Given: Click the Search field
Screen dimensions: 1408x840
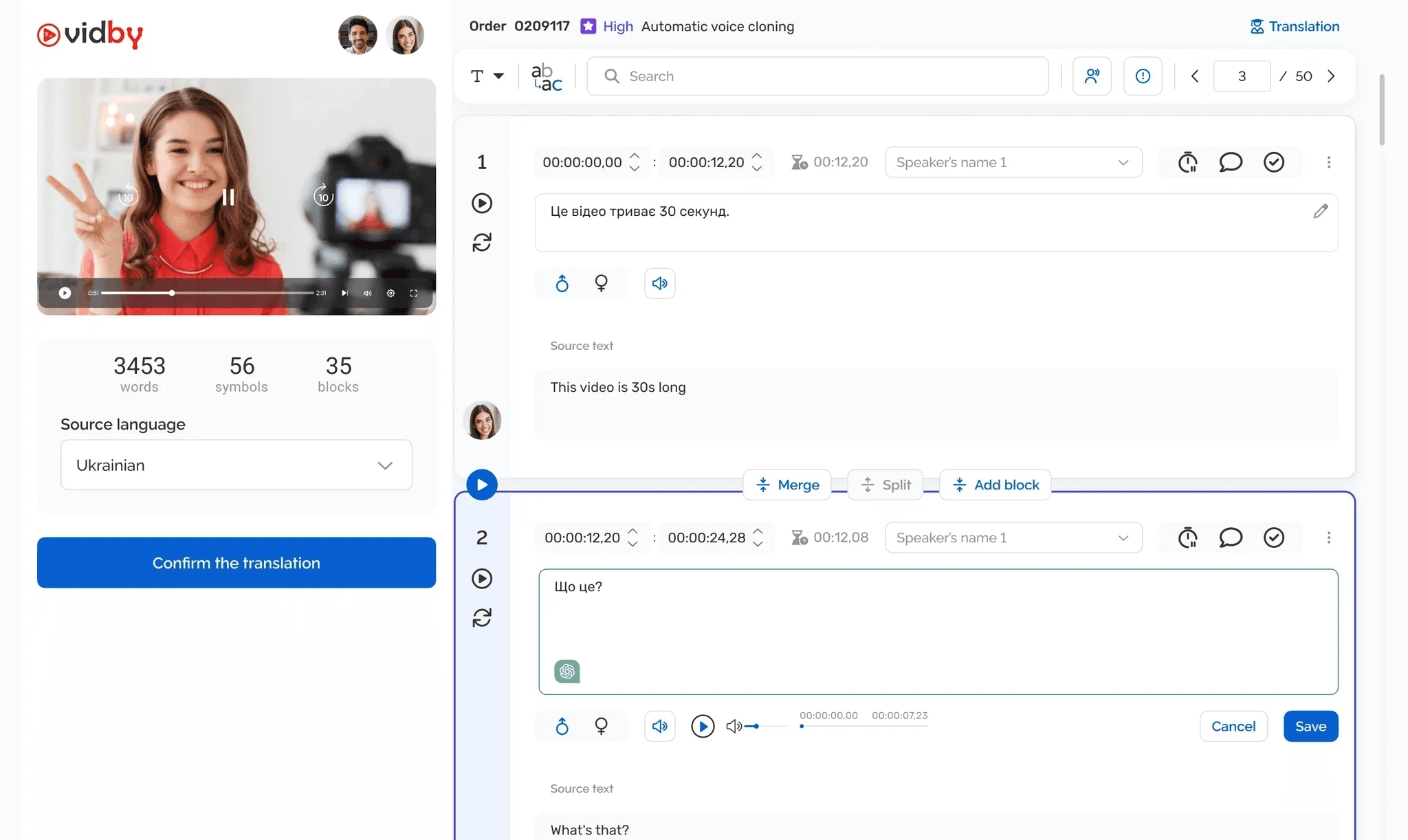Looking at the screenshot, I should tap(817, 76).
